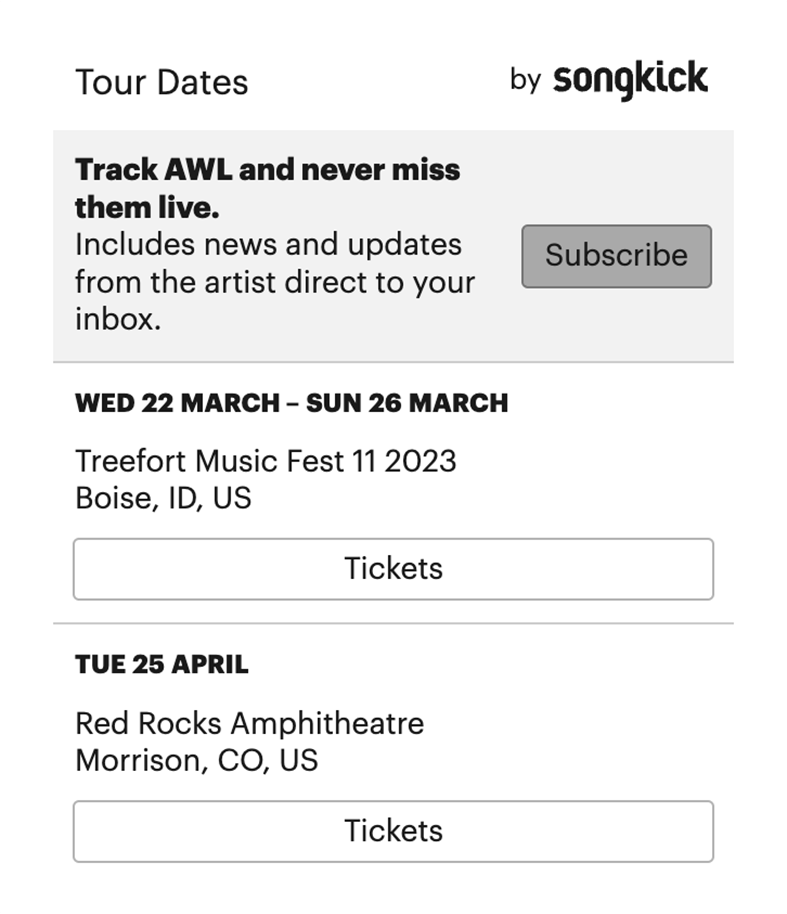Click the Morrison, CO, US location text
The height and width of the screenshot is (914, 787).
[x=194, y=759]
